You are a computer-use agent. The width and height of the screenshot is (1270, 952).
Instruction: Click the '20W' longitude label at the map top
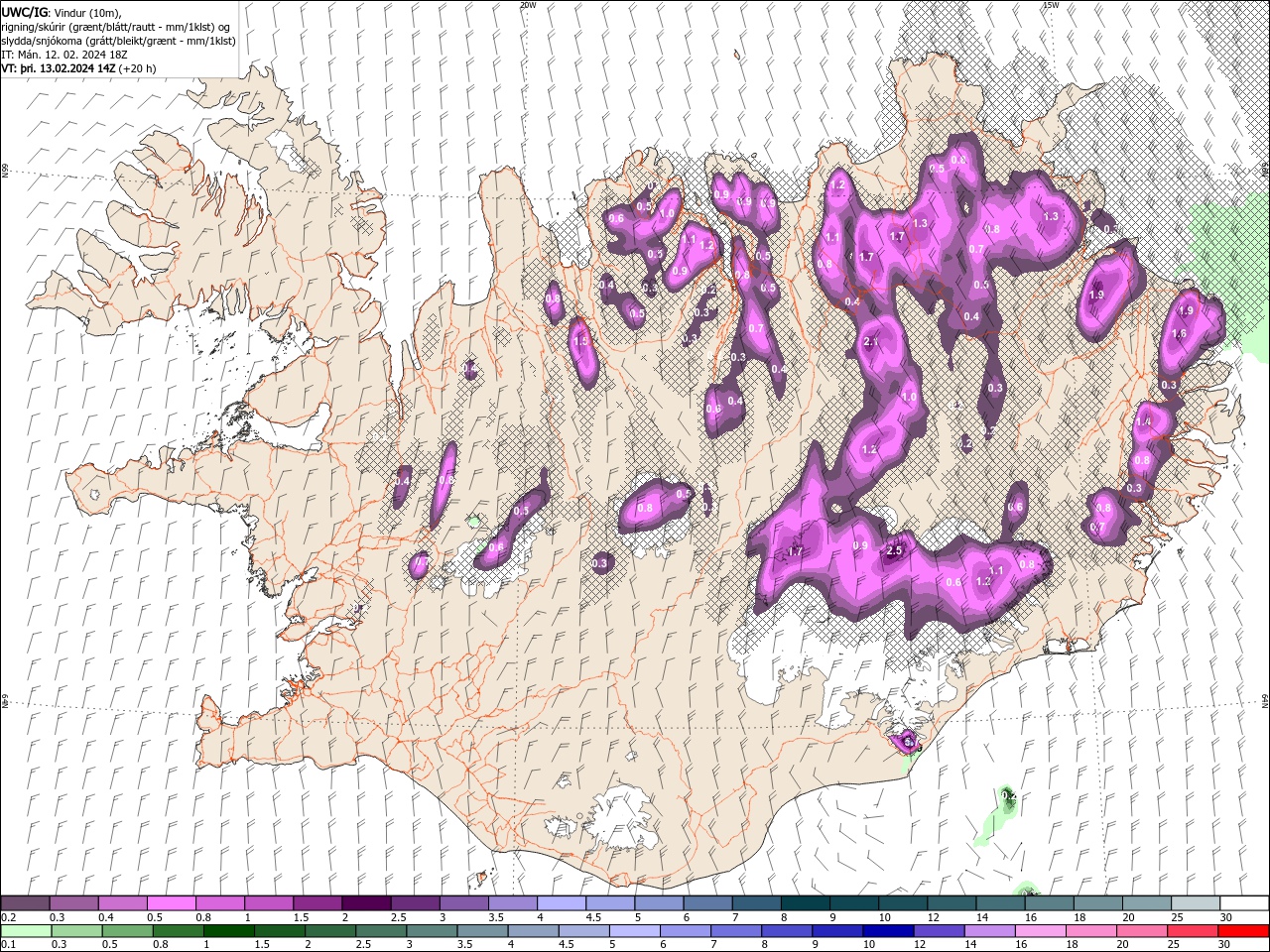[527, 5]
